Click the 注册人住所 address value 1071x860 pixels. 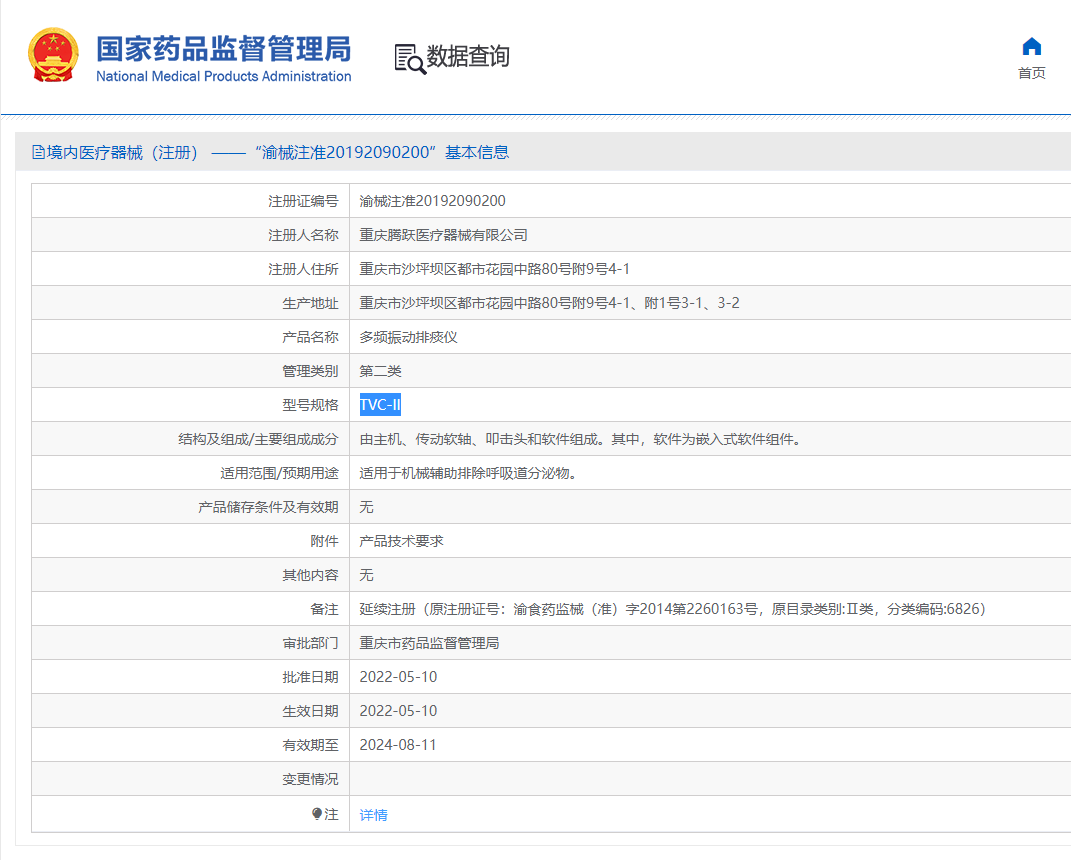point(495,269)
